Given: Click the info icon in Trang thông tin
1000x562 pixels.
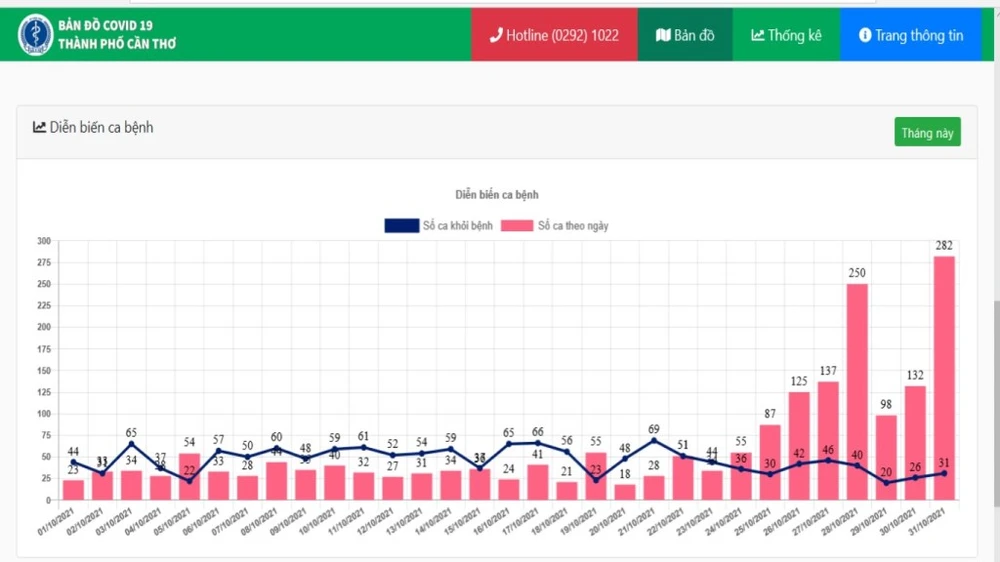Looking at the screenshot, I should pos(865,35).
